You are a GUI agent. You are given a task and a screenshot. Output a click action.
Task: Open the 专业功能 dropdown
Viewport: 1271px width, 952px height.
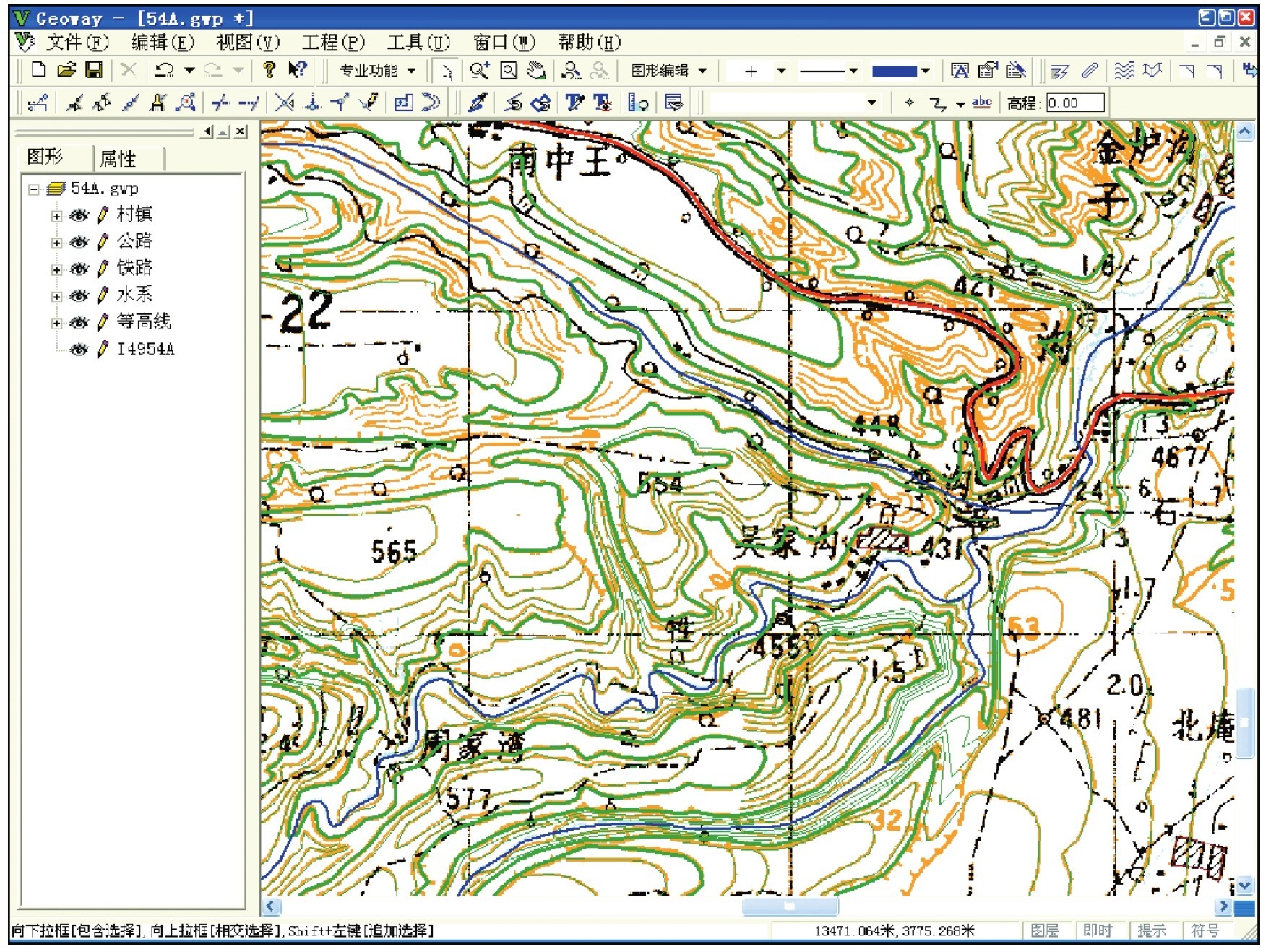[377, 71]
